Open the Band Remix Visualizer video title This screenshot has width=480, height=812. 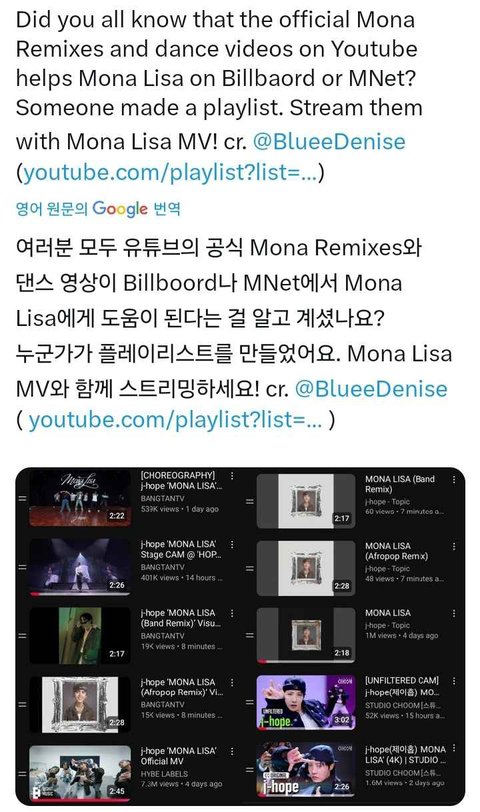click(181, 618)
